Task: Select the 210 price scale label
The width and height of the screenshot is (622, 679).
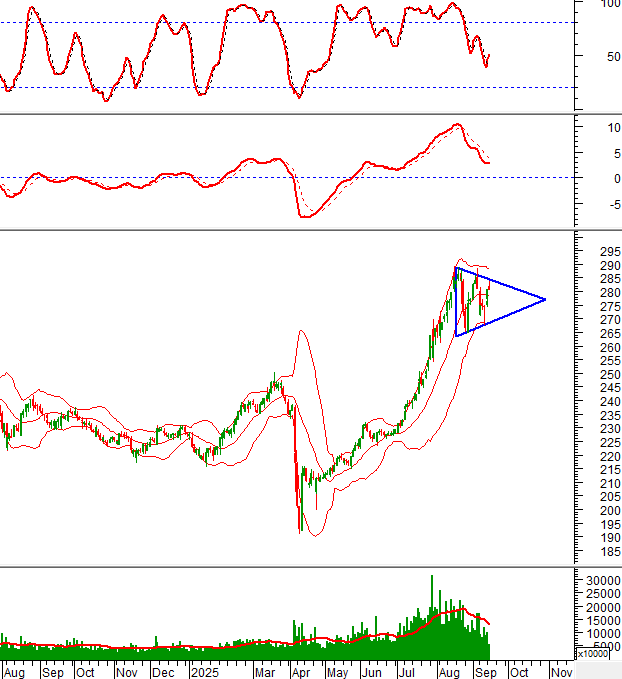Action: 610,484
